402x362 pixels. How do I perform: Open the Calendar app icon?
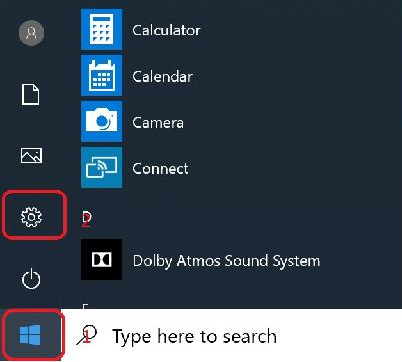point(101,76)
